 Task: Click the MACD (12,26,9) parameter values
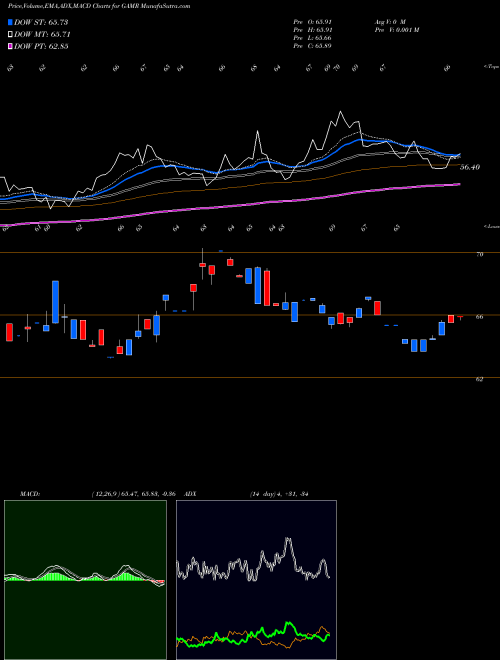click(x=133, y=494)
